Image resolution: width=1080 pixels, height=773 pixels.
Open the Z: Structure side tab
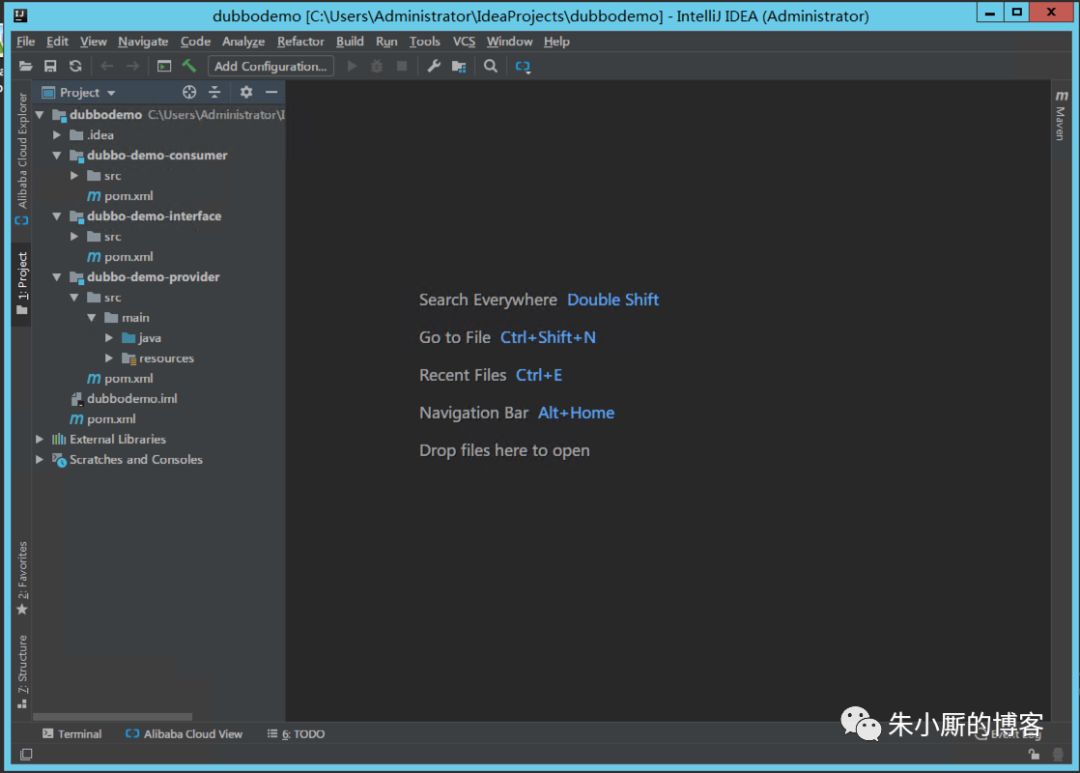pos(22,671)
